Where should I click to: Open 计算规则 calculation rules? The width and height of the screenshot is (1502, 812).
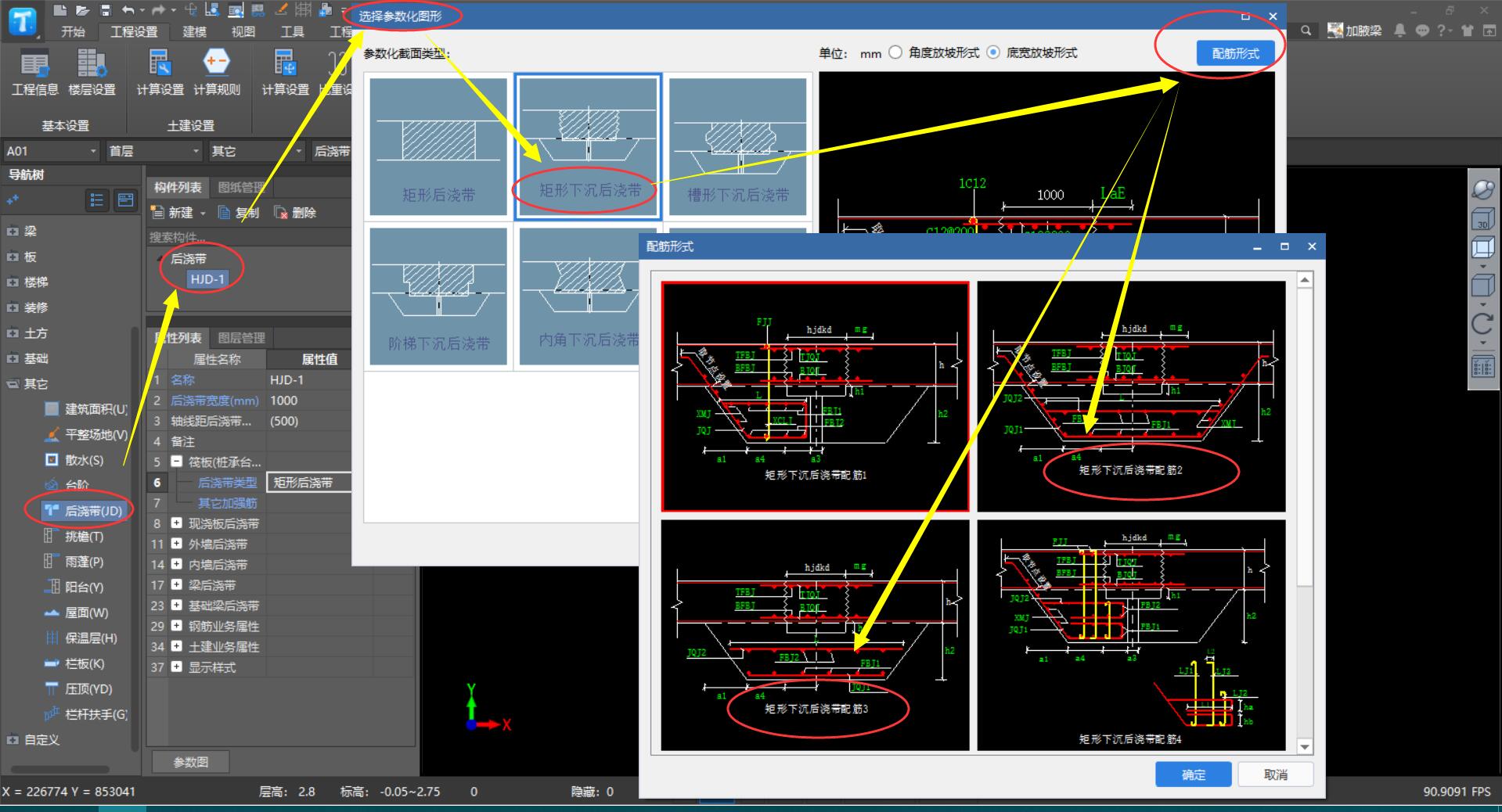217,72
